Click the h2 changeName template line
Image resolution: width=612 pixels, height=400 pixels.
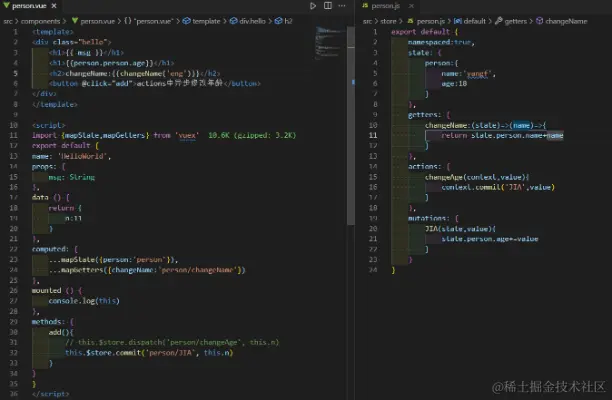134,73
